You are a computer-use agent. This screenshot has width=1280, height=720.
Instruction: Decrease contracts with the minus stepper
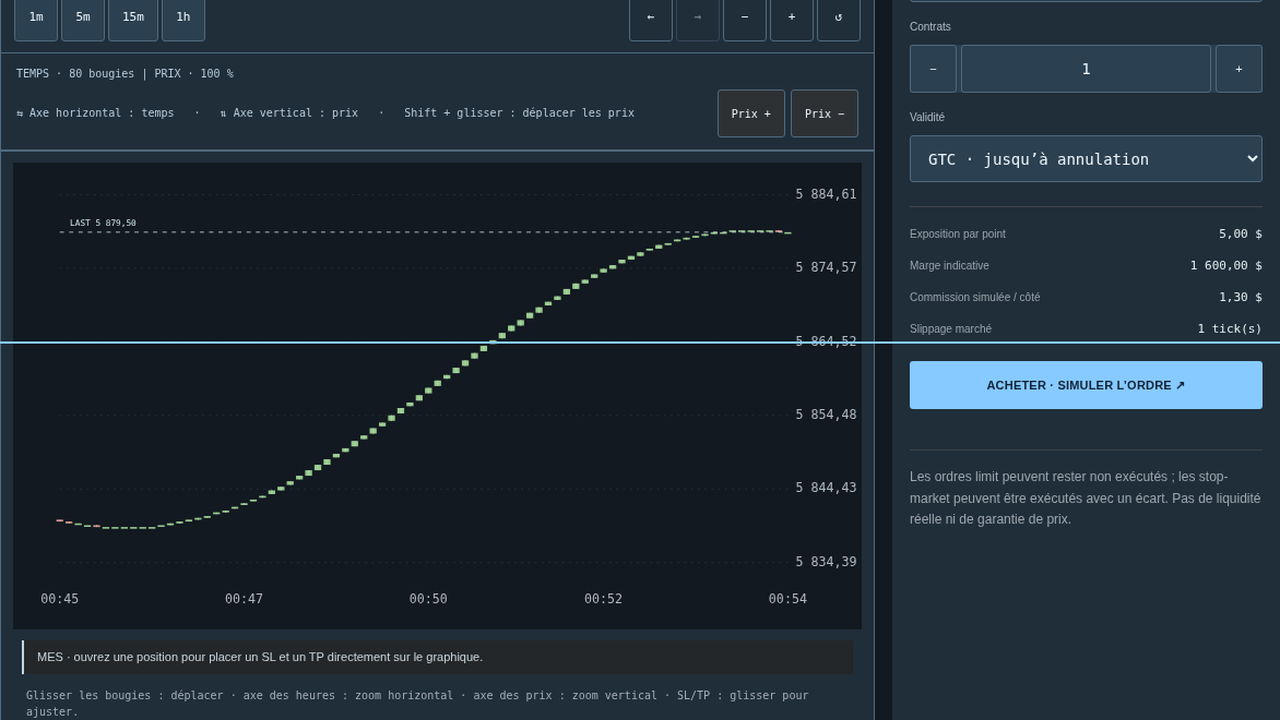tap(933, 69)
